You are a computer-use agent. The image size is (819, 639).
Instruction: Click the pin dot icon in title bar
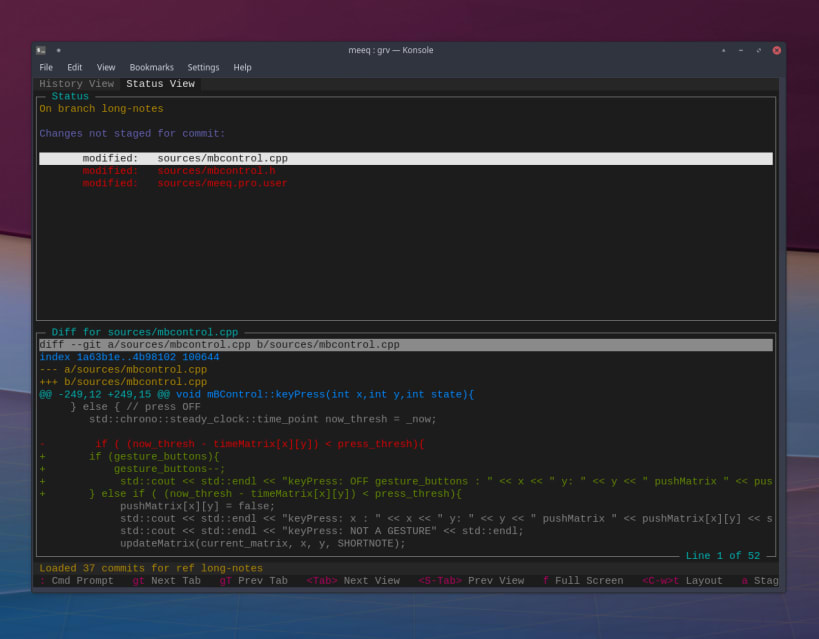click(58, 50)
